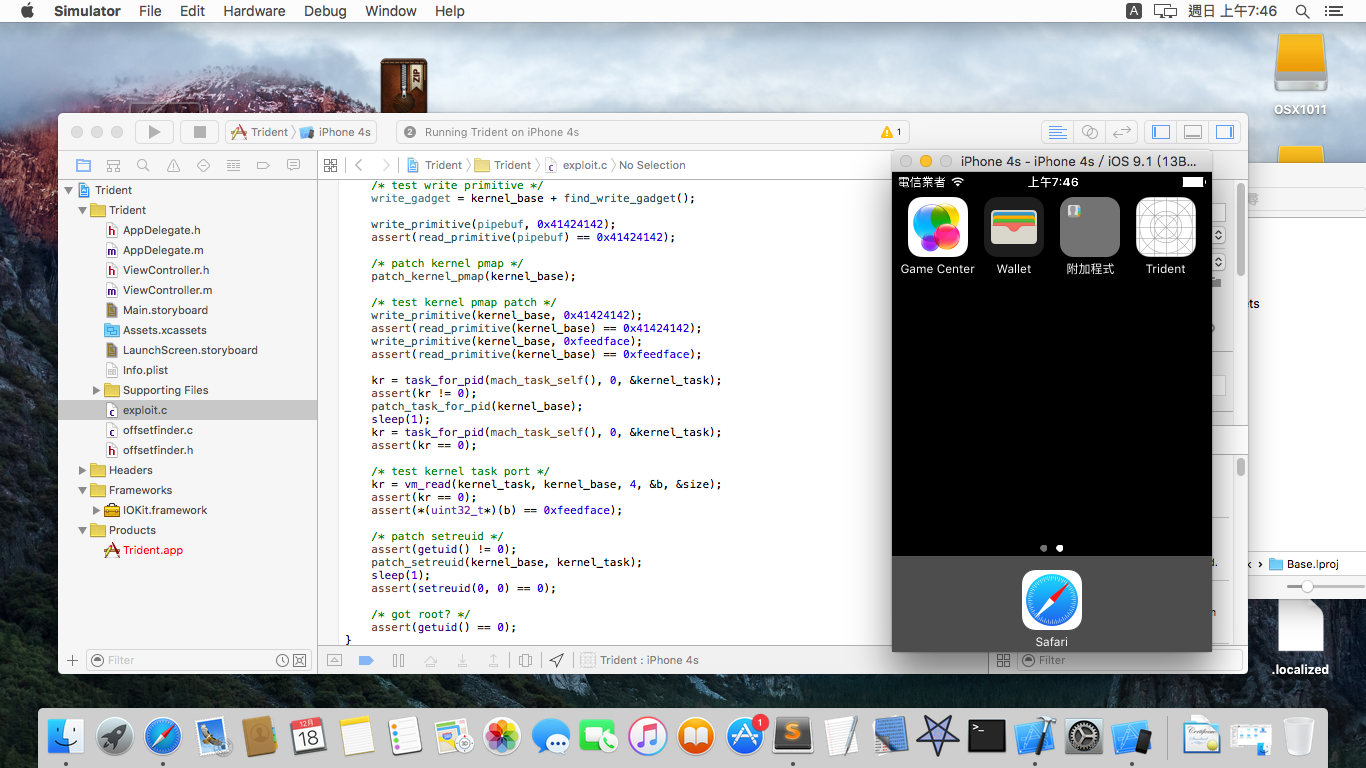
Task: Toggle the Utilities pane visibility
Action: (1224, 132)
